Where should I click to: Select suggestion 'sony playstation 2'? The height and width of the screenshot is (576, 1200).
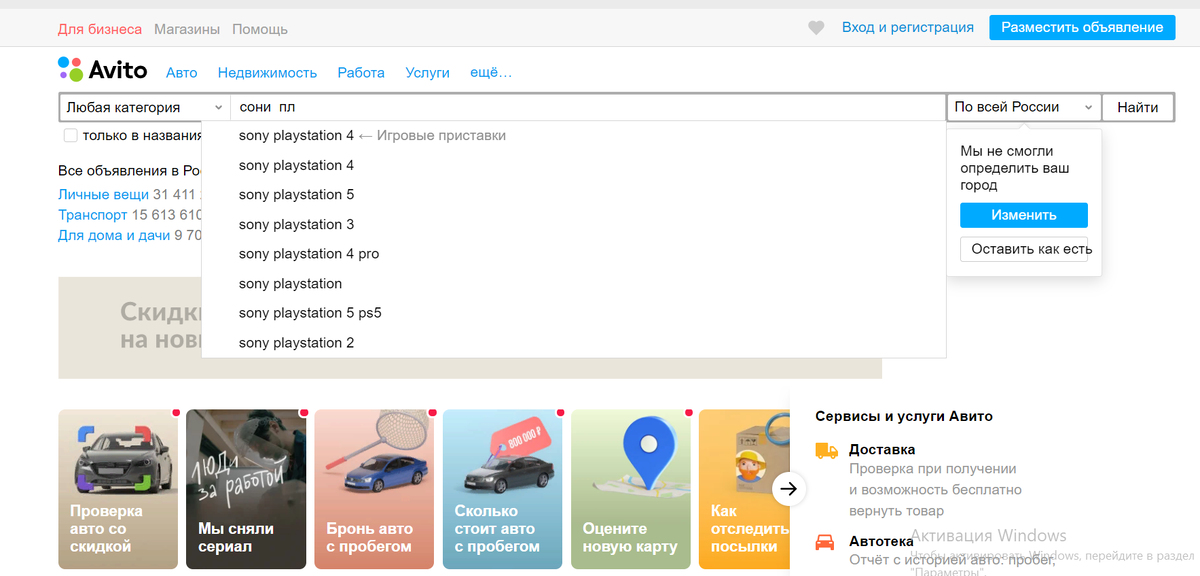pos(574,343)
